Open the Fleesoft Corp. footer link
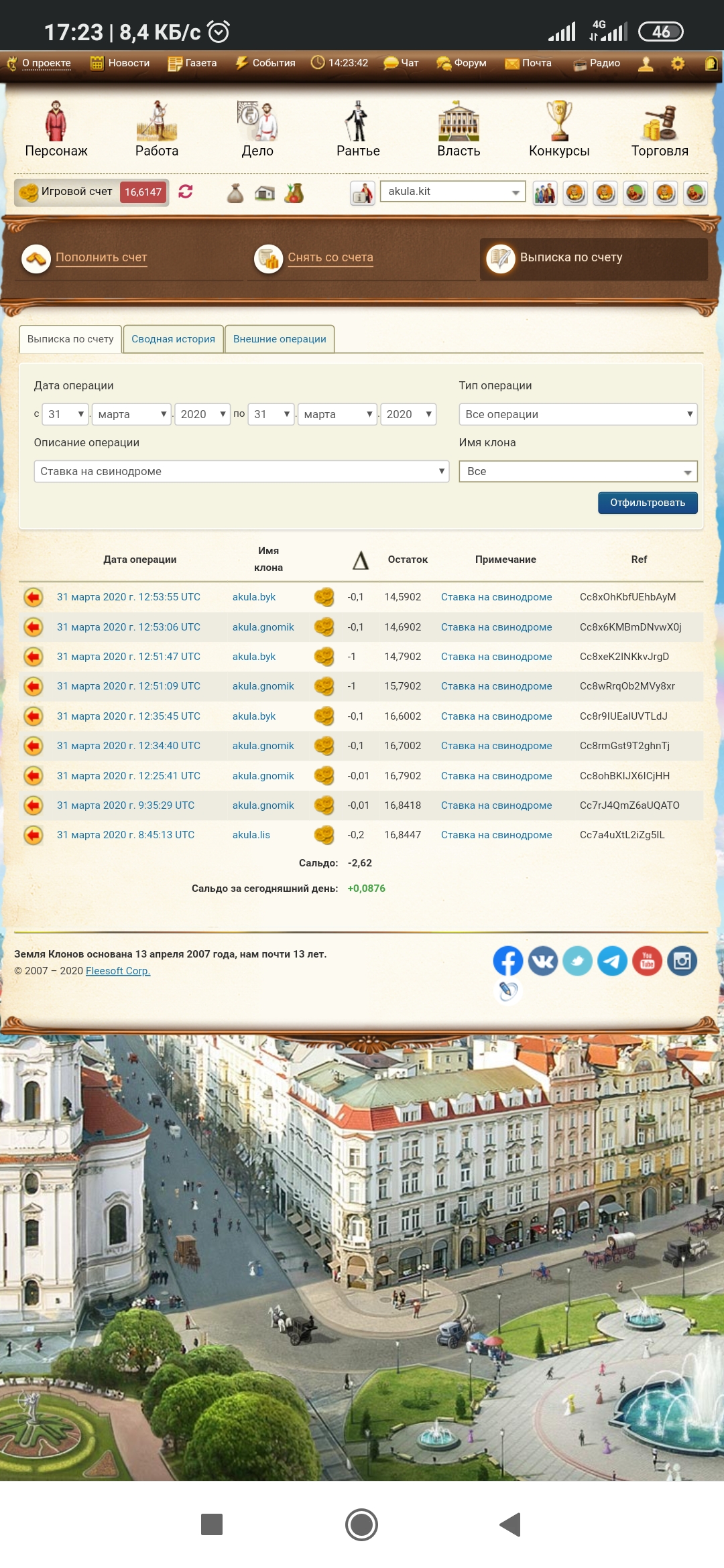724x1568 pixels. click(118, 971)
